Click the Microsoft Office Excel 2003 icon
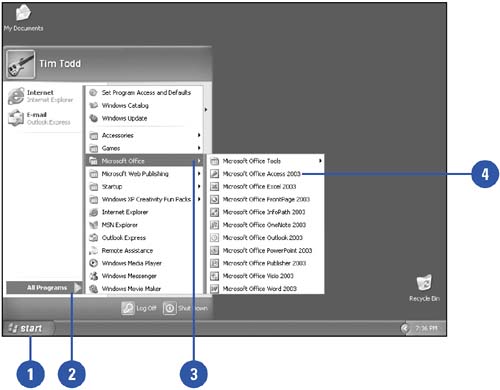This screenshot has height=390, width=500. tap(214, 187)
